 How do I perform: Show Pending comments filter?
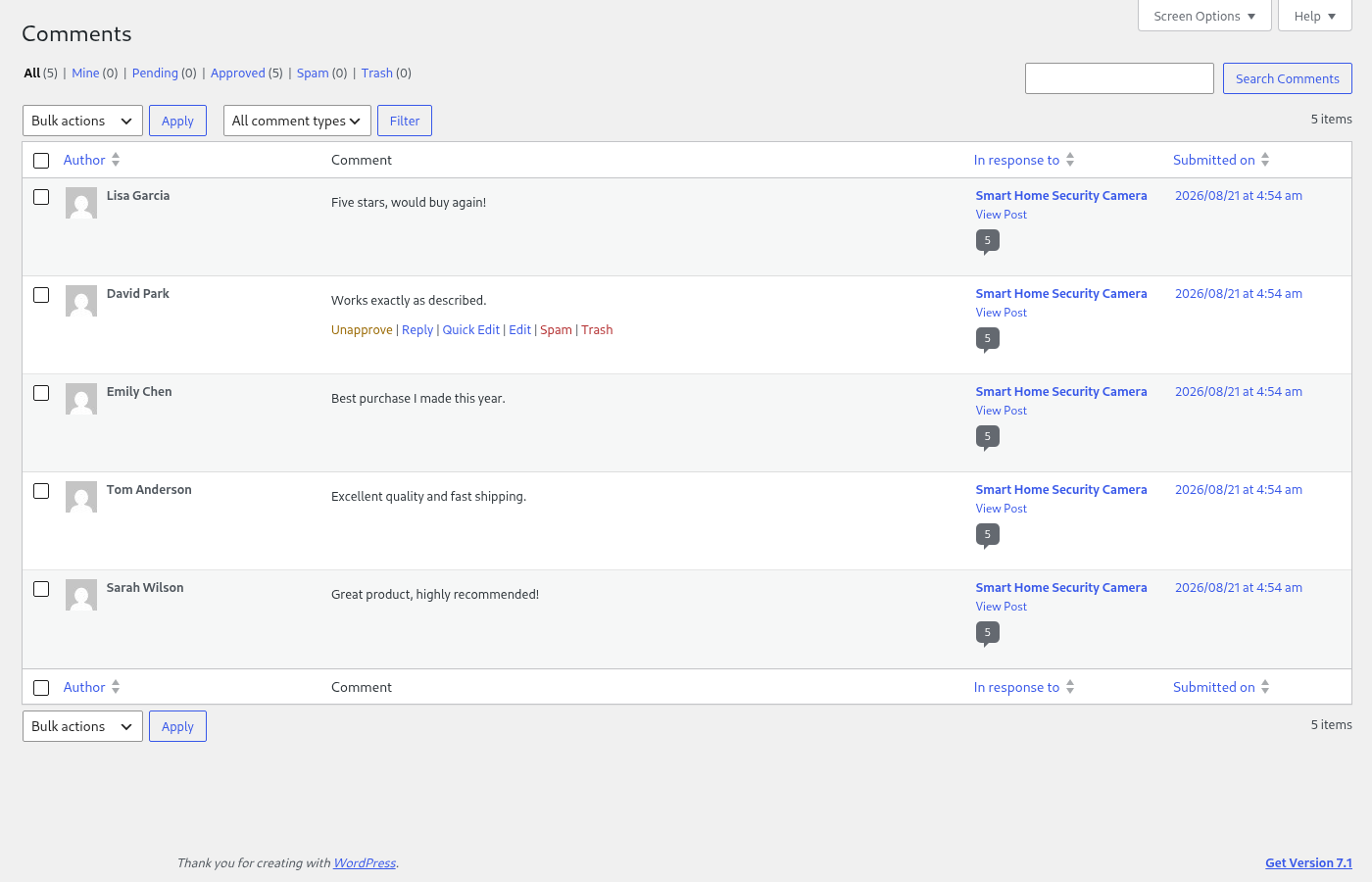[x=155, y=73]
